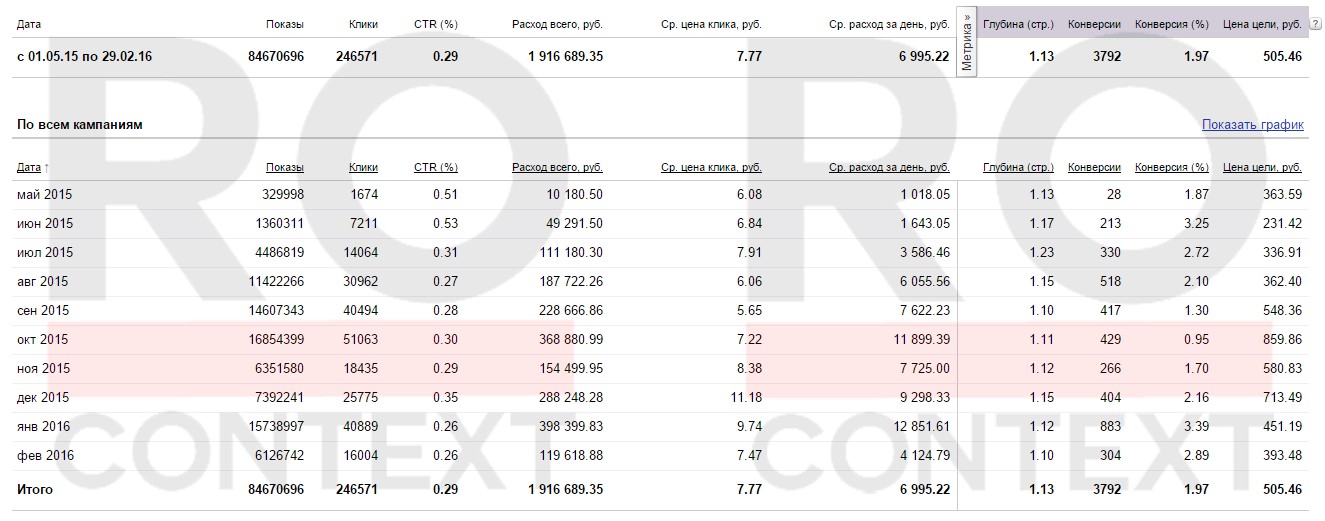The image size is (1325, 521).
Task: Select the highlighted ноя 2015 row
Action: click(x=40, y=369)
